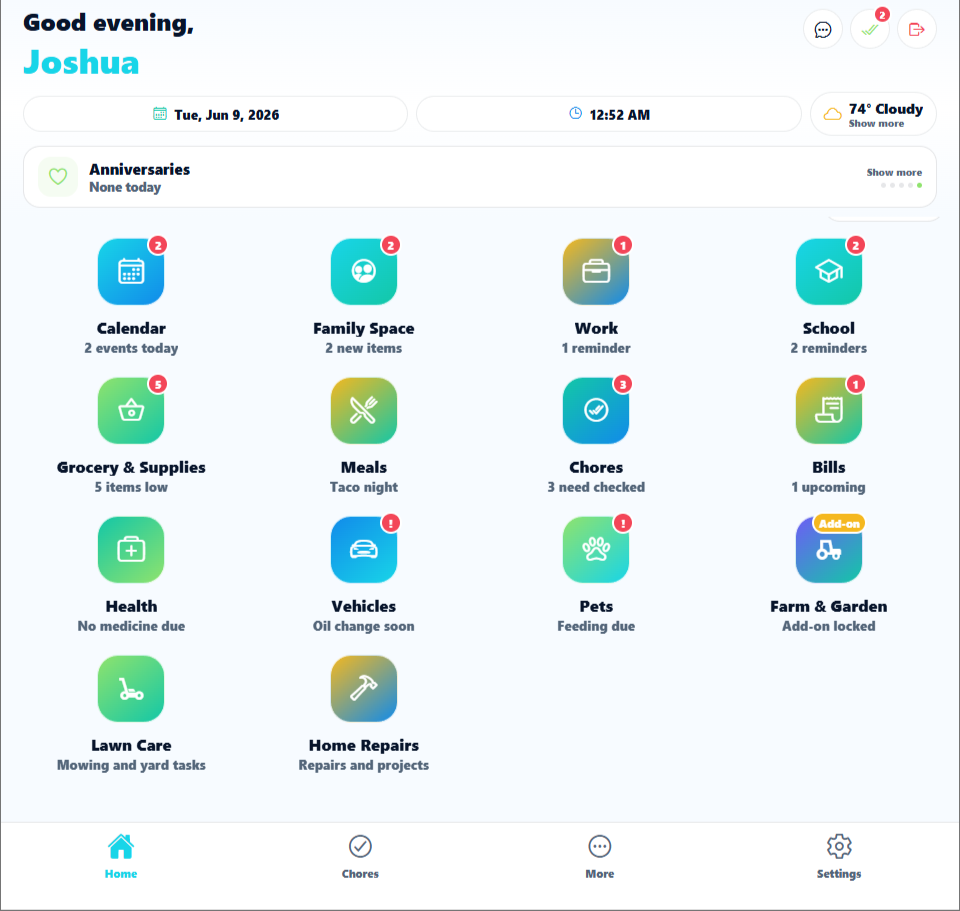Viewport: 960px width, 911px height.
Task: Click the cloudy weather icon
Action: (x=832, y=114)
